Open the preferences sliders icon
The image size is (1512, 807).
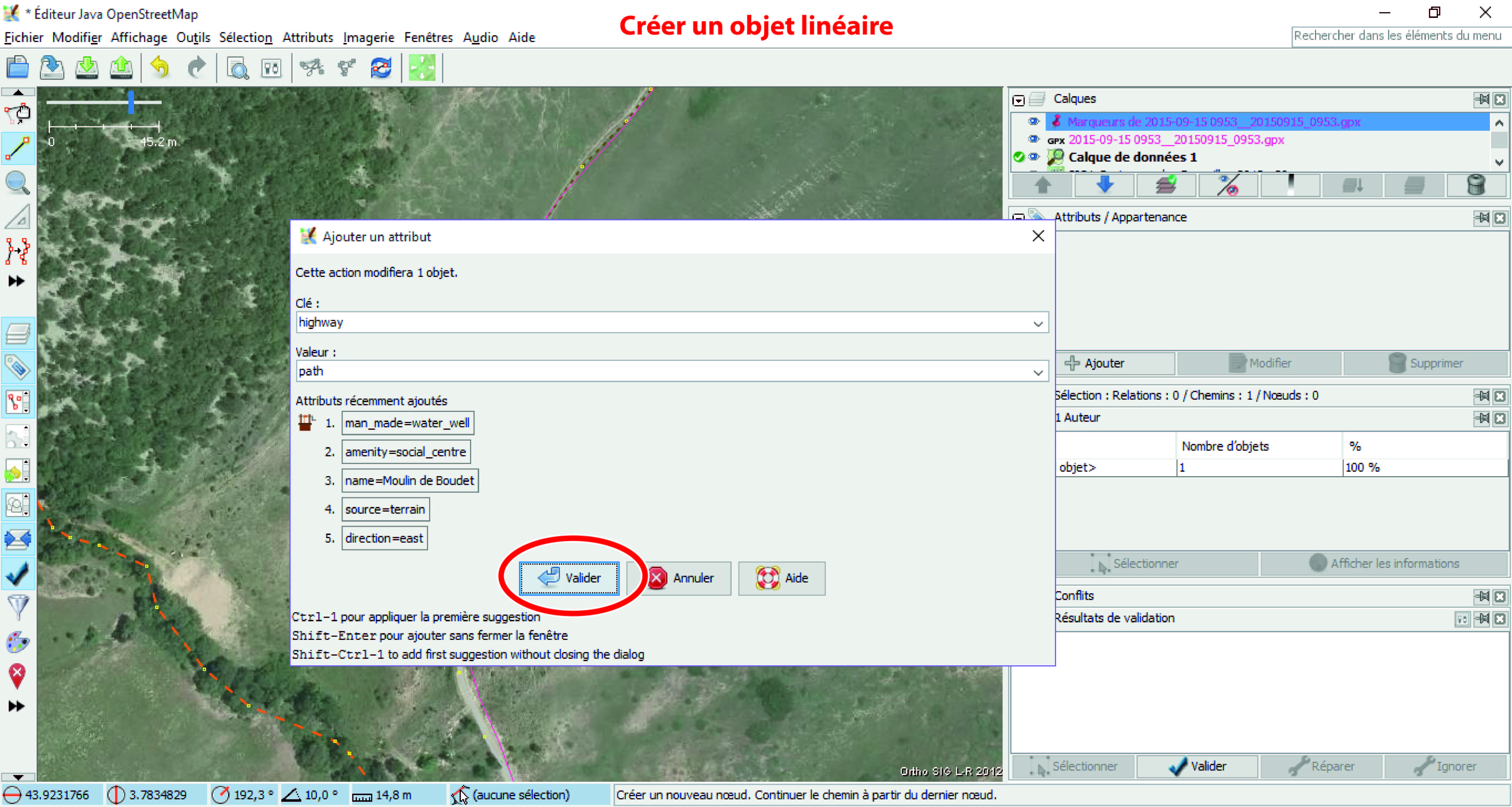pyautogui.click(x=272, y=68)
